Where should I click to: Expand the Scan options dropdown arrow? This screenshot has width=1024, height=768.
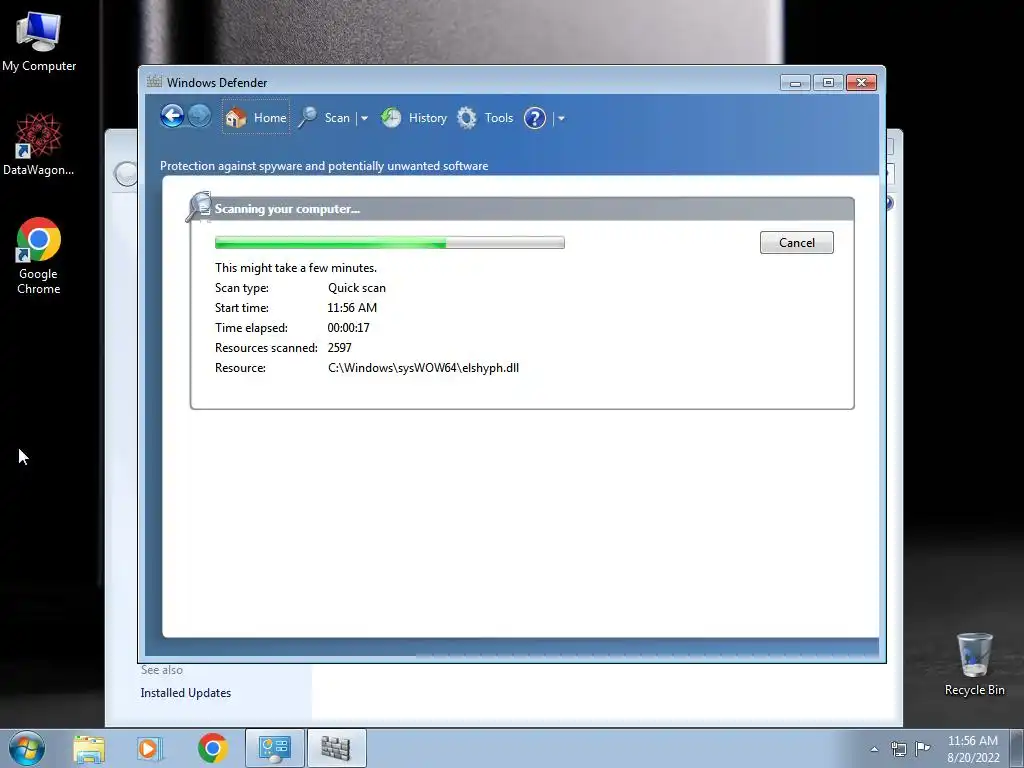tap(364, 118)
